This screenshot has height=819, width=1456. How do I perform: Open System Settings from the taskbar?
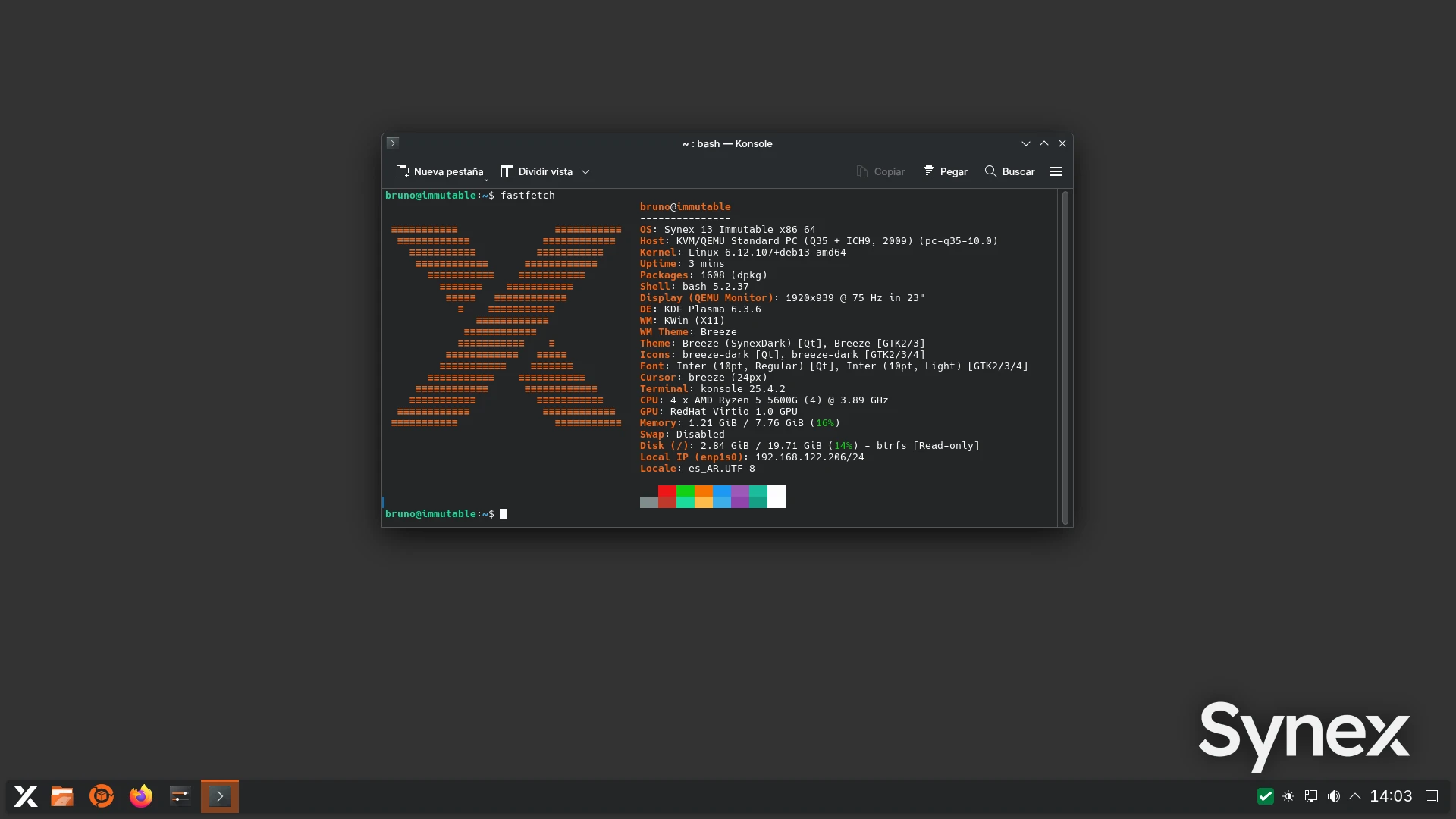coord(180,796)
